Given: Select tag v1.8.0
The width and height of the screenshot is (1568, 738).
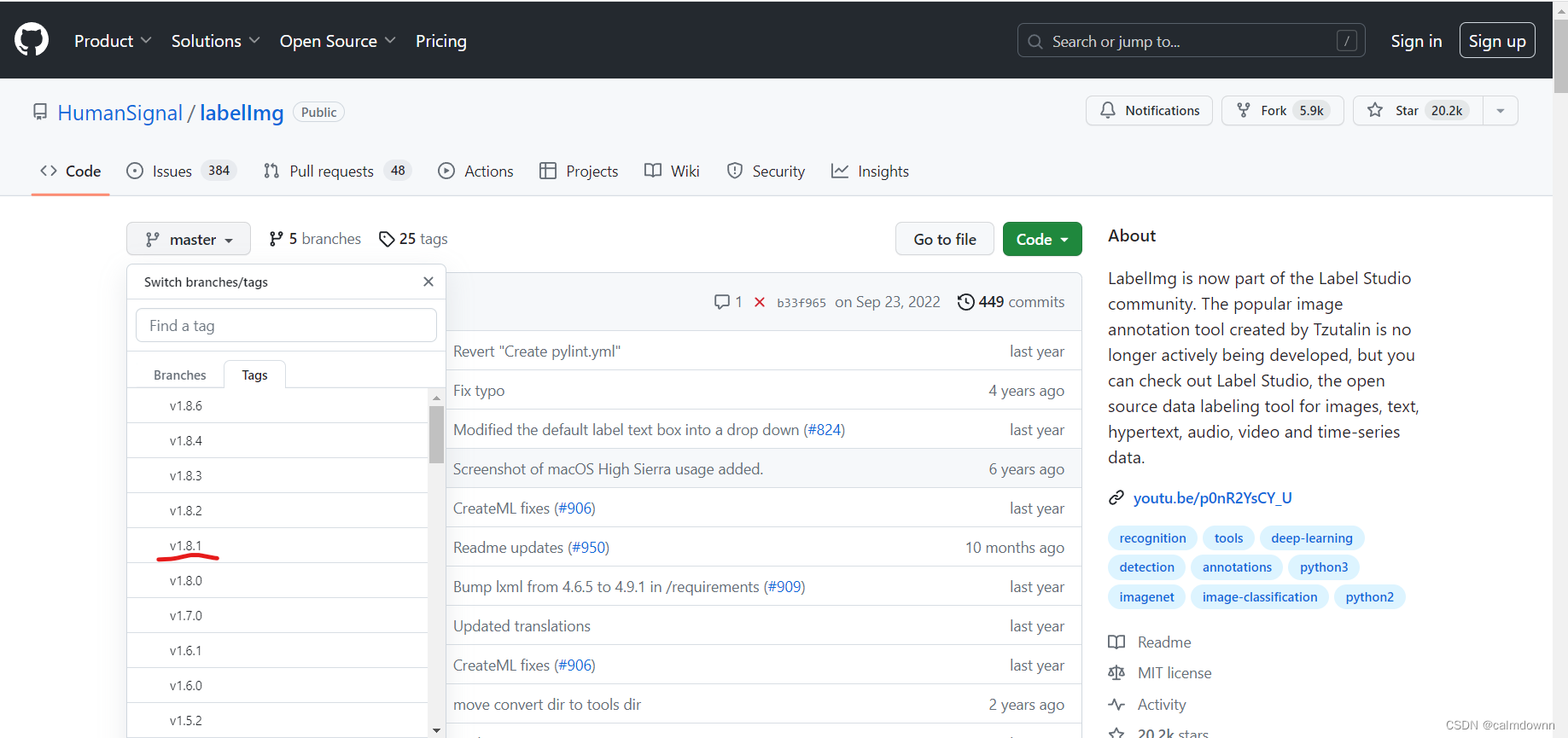Looking at the screenshot, I should 277,580.
